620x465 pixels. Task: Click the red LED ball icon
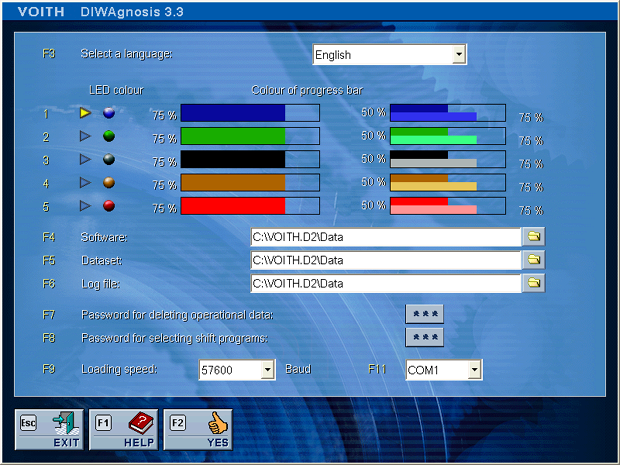point(109,206)
